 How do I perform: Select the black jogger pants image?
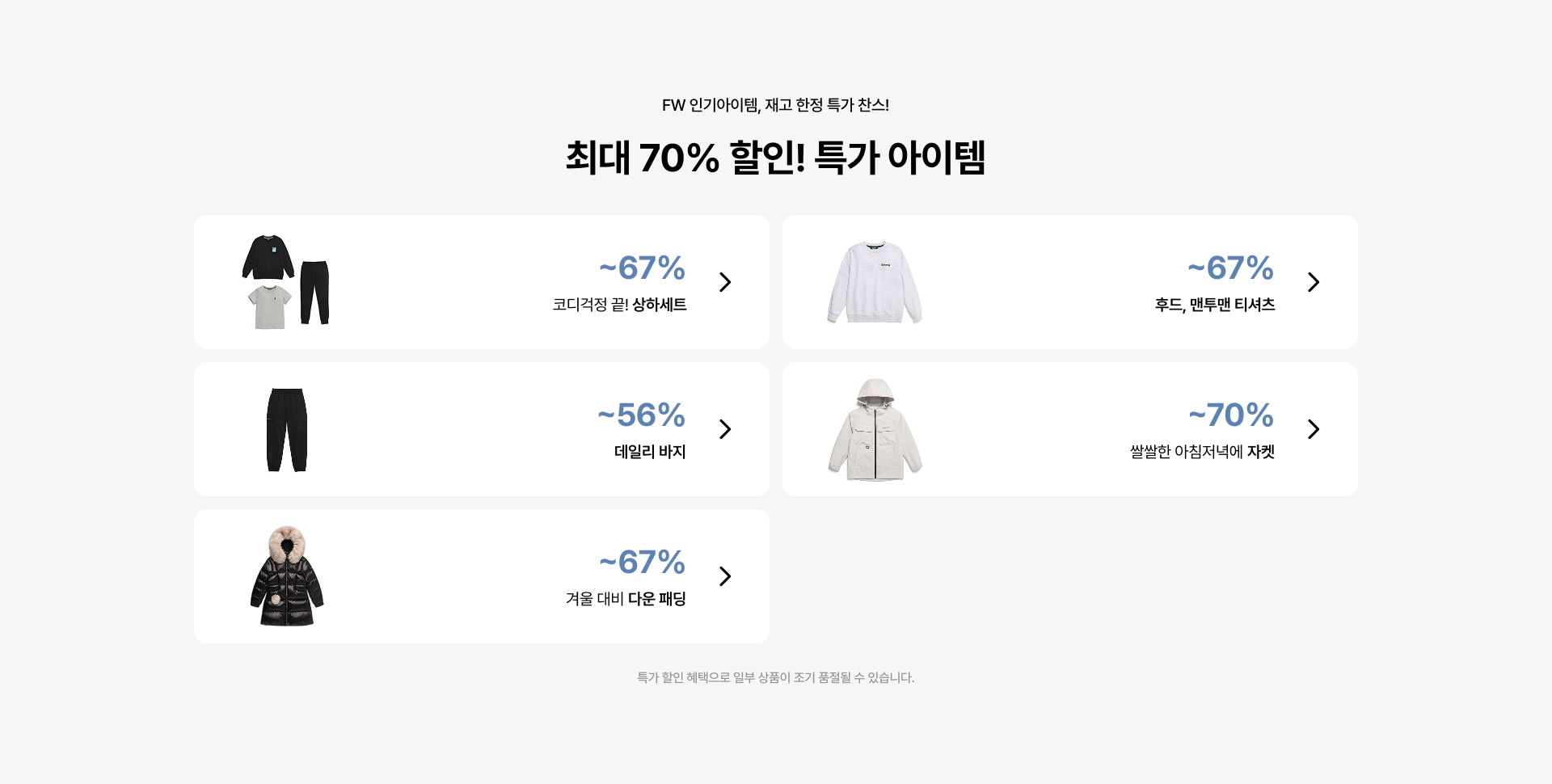click(287, 429)
